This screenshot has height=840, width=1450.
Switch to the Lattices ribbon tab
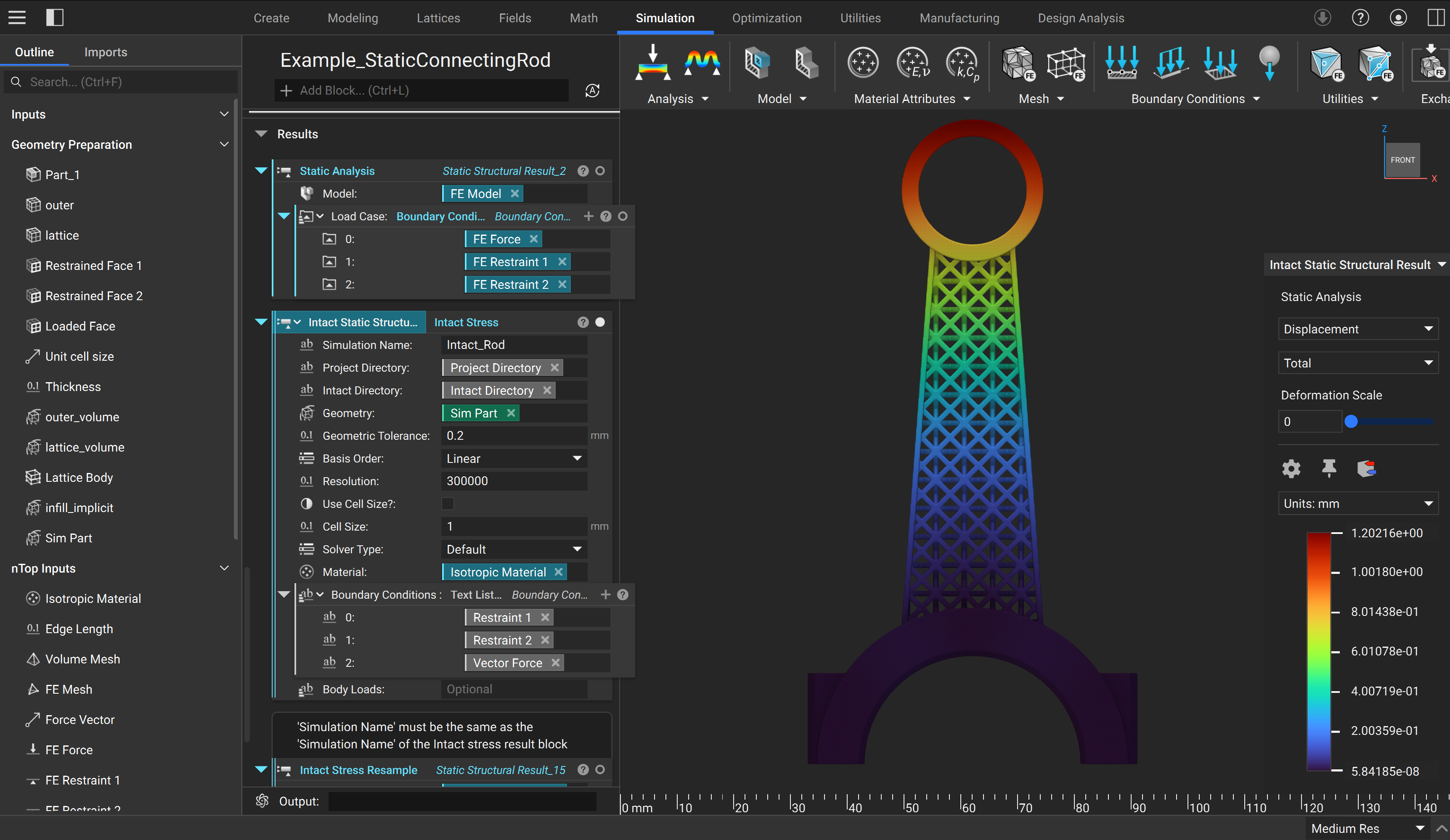point(438,18)
